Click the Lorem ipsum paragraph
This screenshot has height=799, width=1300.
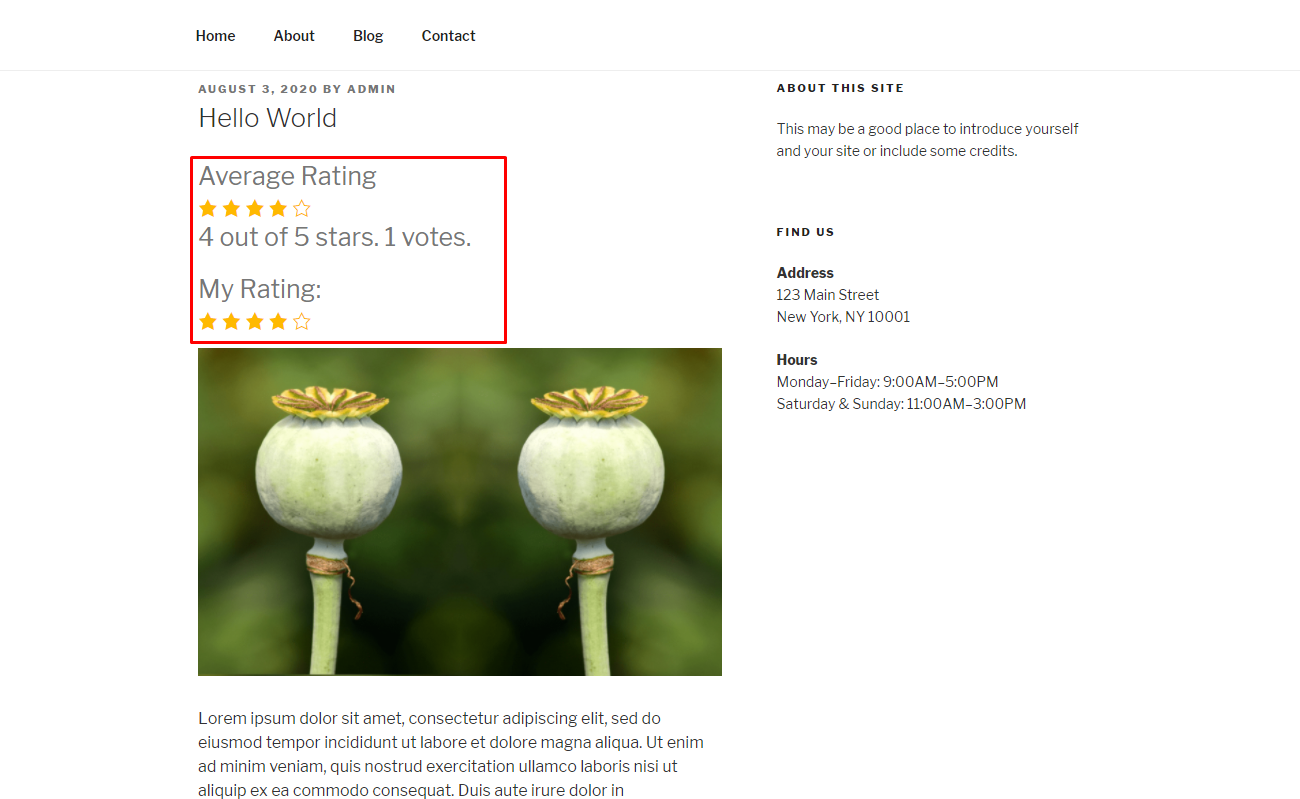[x=451, y=754]
